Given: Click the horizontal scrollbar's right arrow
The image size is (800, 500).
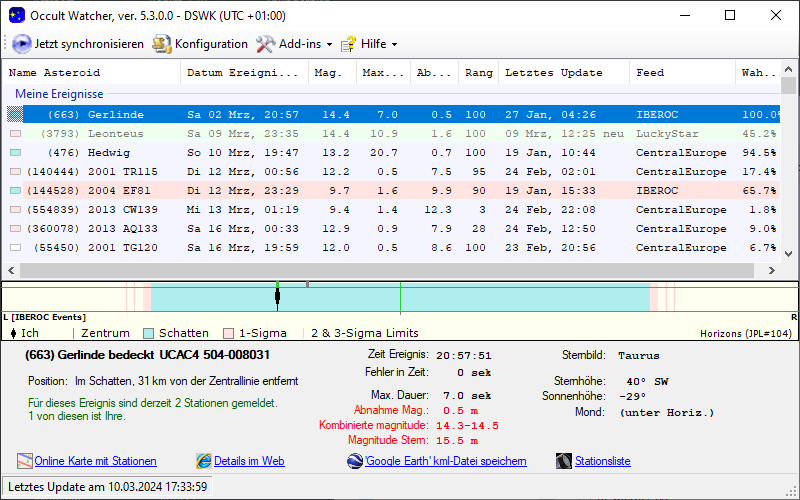Looking at the screenshot, I should pyautogui.click(x=774, y=271).
